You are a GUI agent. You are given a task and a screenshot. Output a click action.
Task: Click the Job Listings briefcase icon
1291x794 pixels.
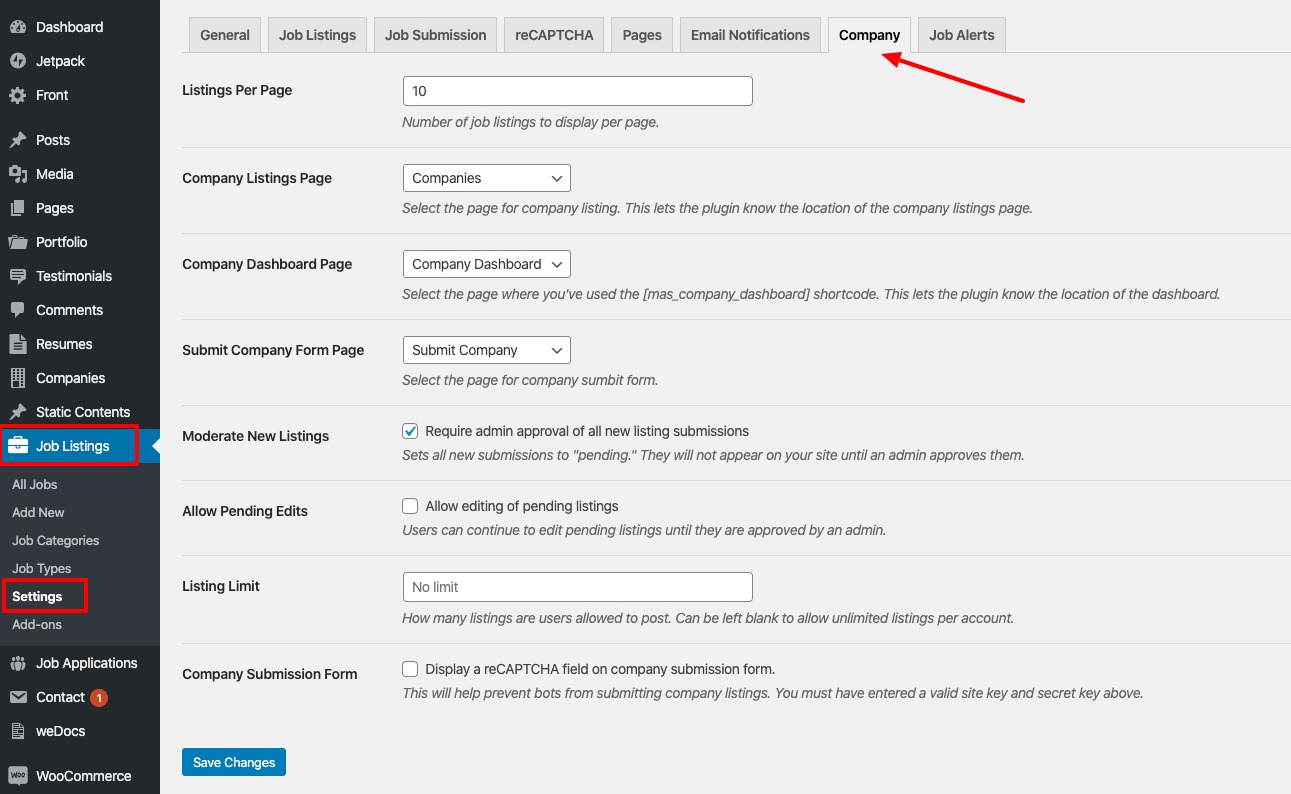(17, 446)
